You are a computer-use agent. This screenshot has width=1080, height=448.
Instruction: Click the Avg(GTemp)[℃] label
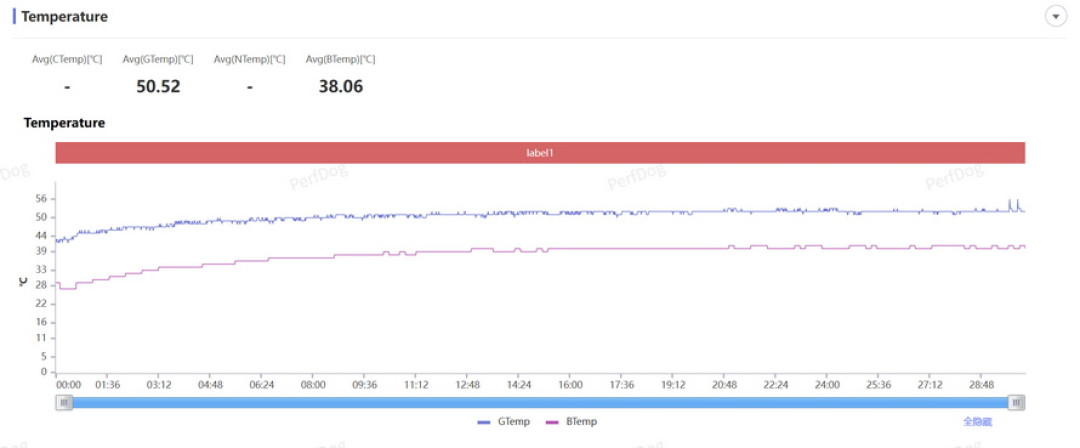158,59
